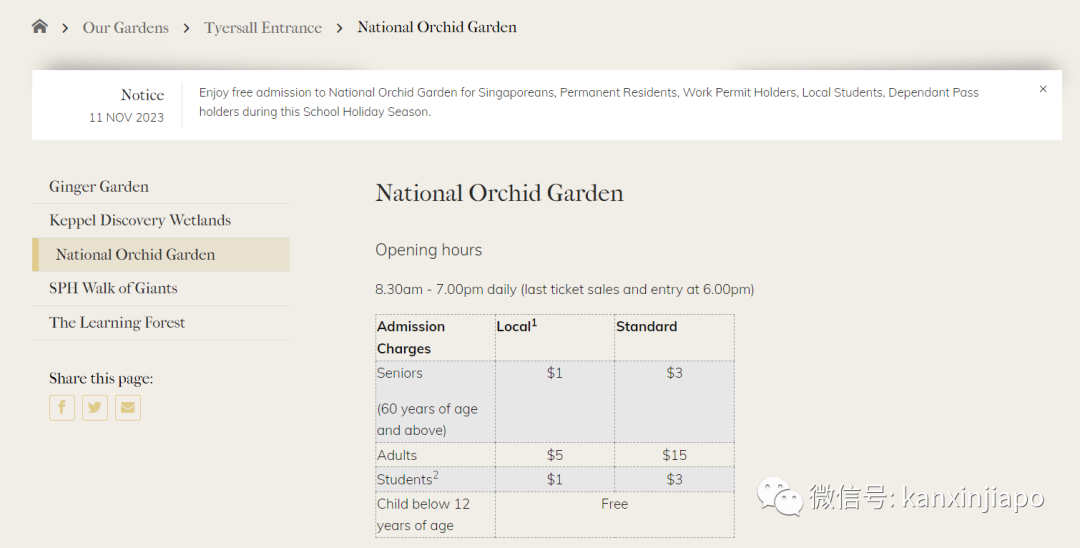Share this page via email icon

pos(128,408)
